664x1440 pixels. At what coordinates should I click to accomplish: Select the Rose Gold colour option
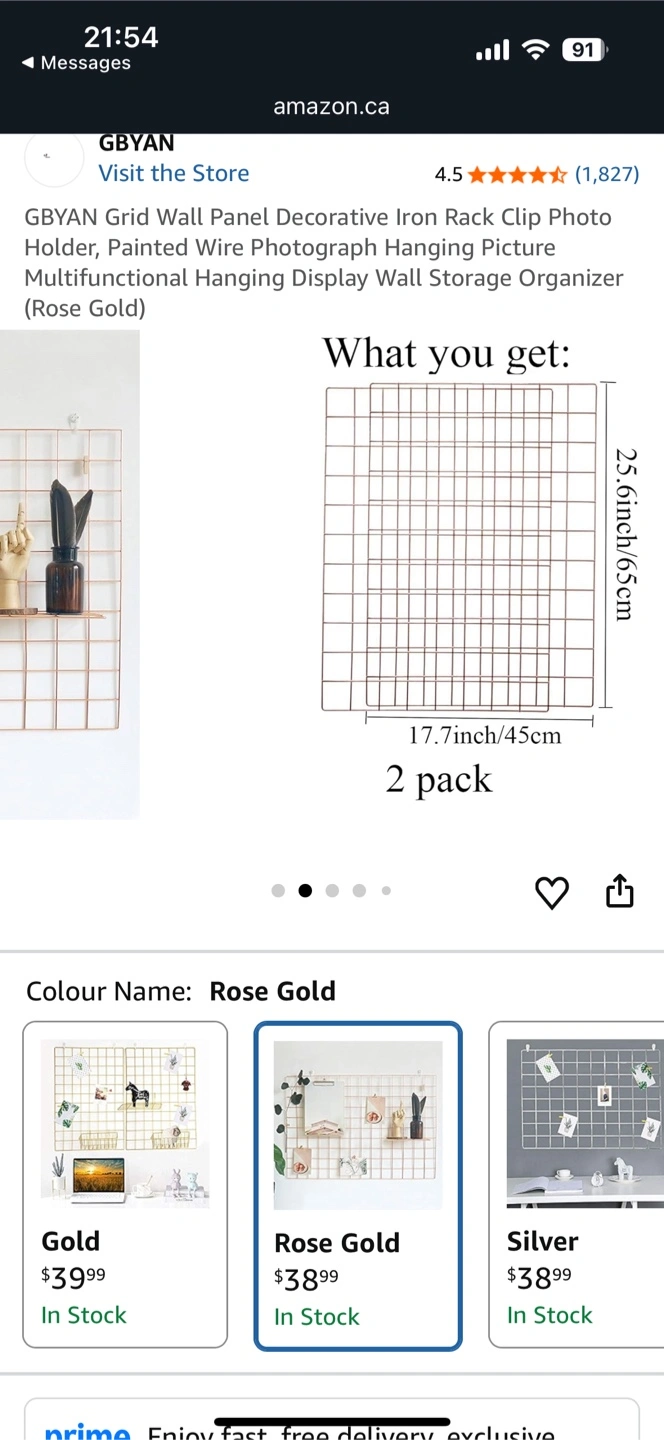tap(358, 1185)
